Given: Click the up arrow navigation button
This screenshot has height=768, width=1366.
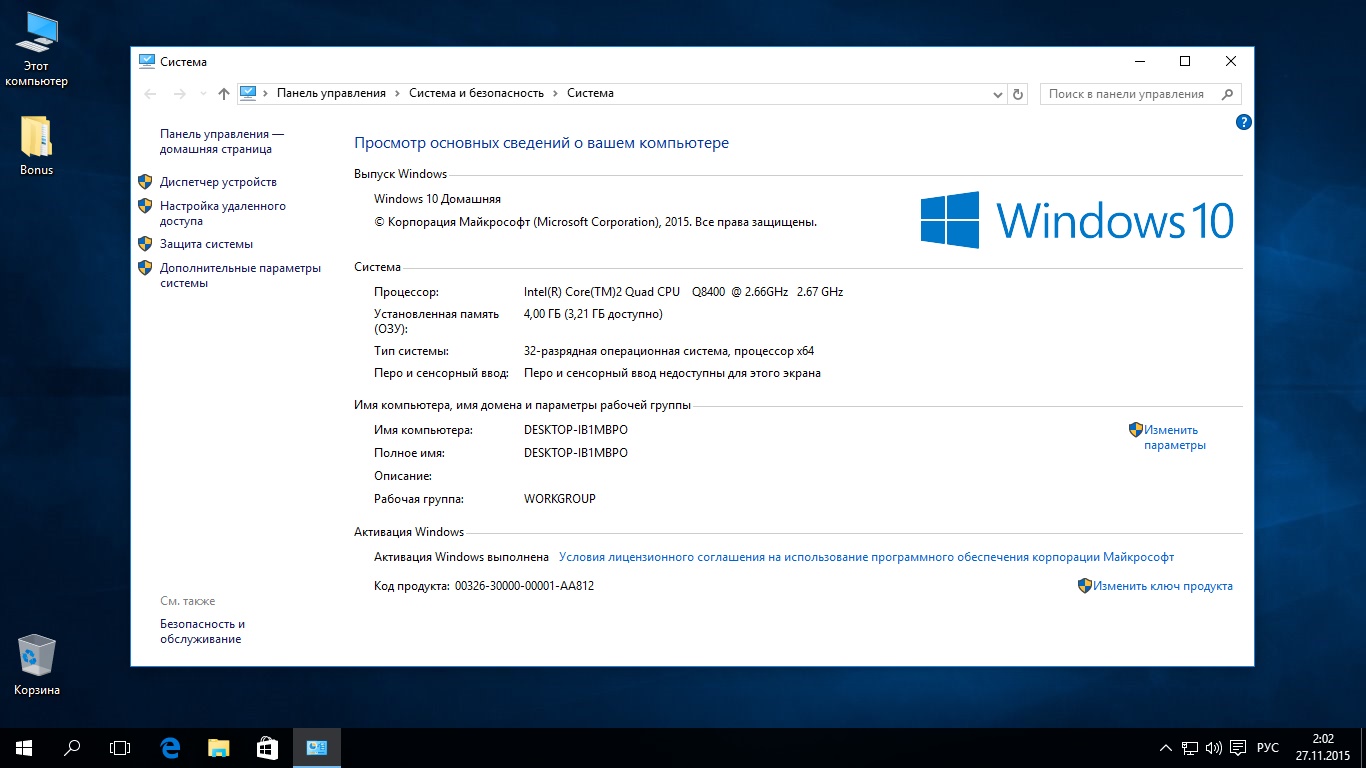Looking at the screenshot, I should point(224,94).
